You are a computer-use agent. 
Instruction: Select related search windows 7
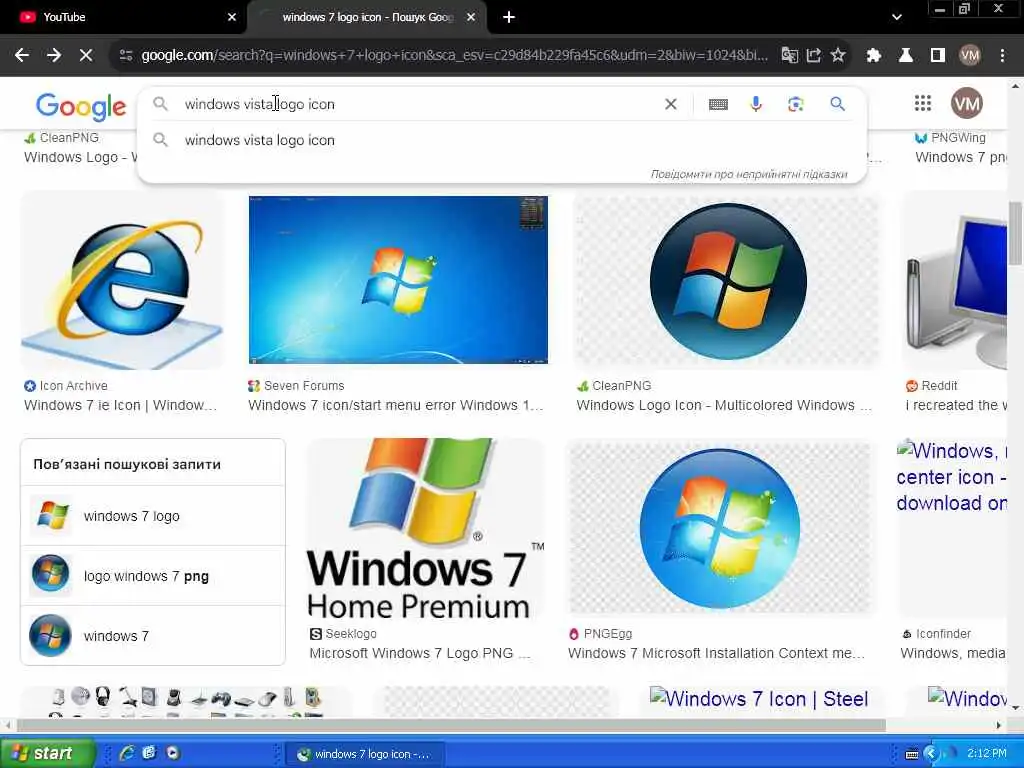pos(153,635)
